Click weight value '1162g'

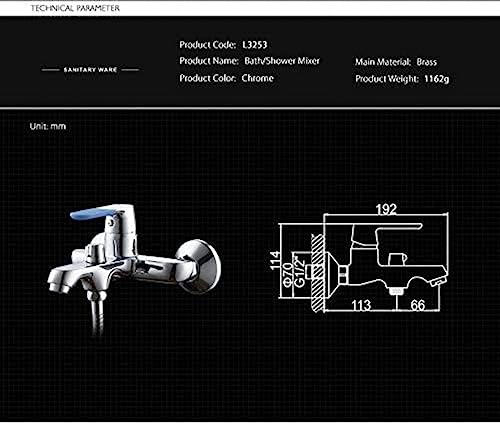pyautogui.click(x=437, y=79)
